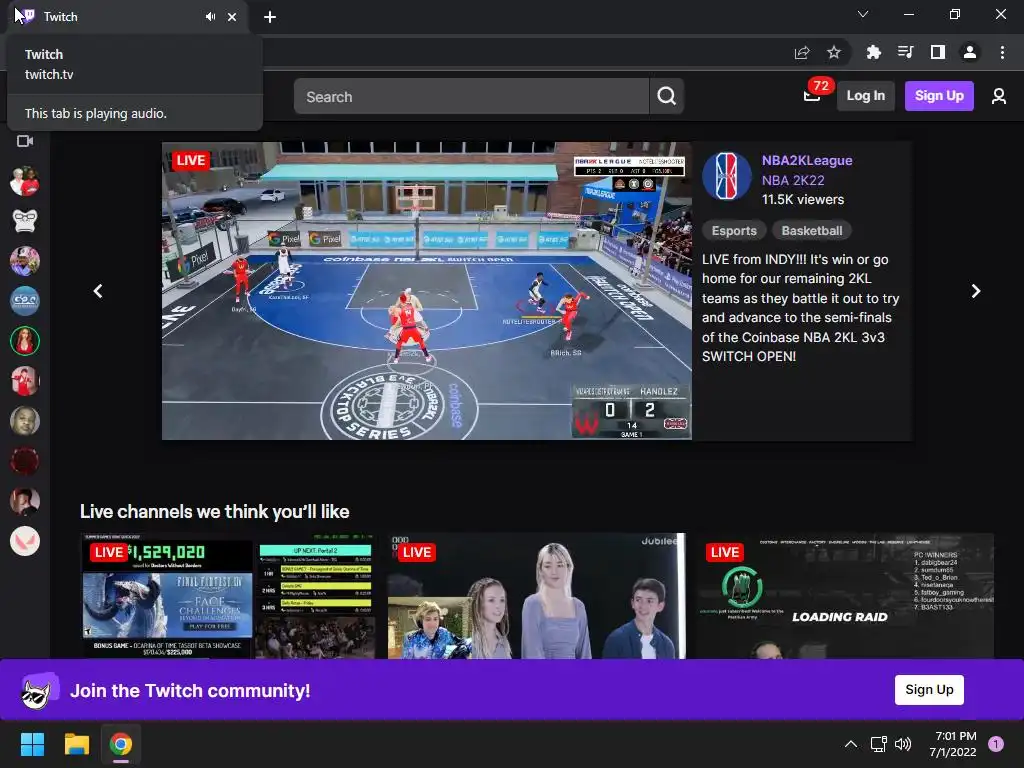Screen dimensions: 1024x768
Task: Click the Chrome taskbar icon
Action: 121,744
